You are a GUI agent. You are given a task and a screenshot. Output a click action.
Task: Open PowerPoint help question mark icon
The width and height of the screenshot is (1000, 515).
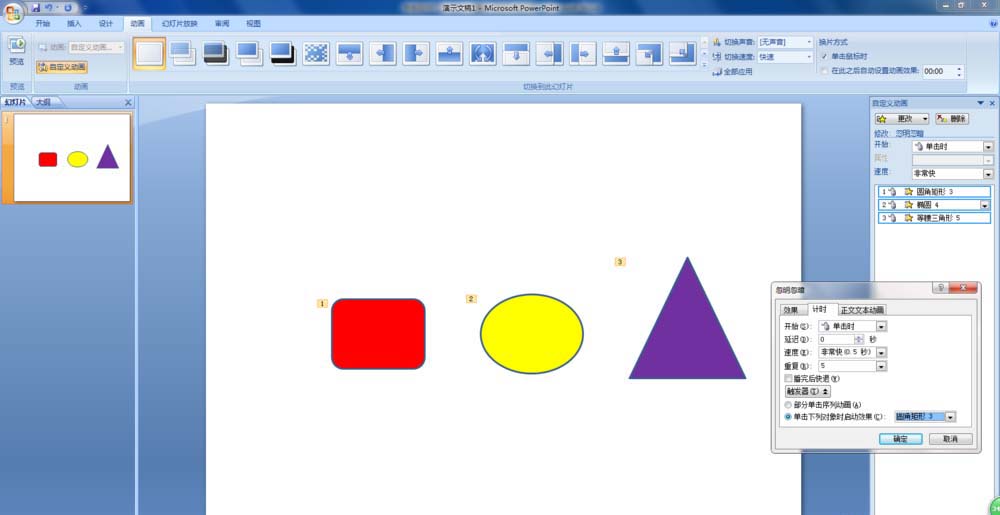[x=993, y=24]
